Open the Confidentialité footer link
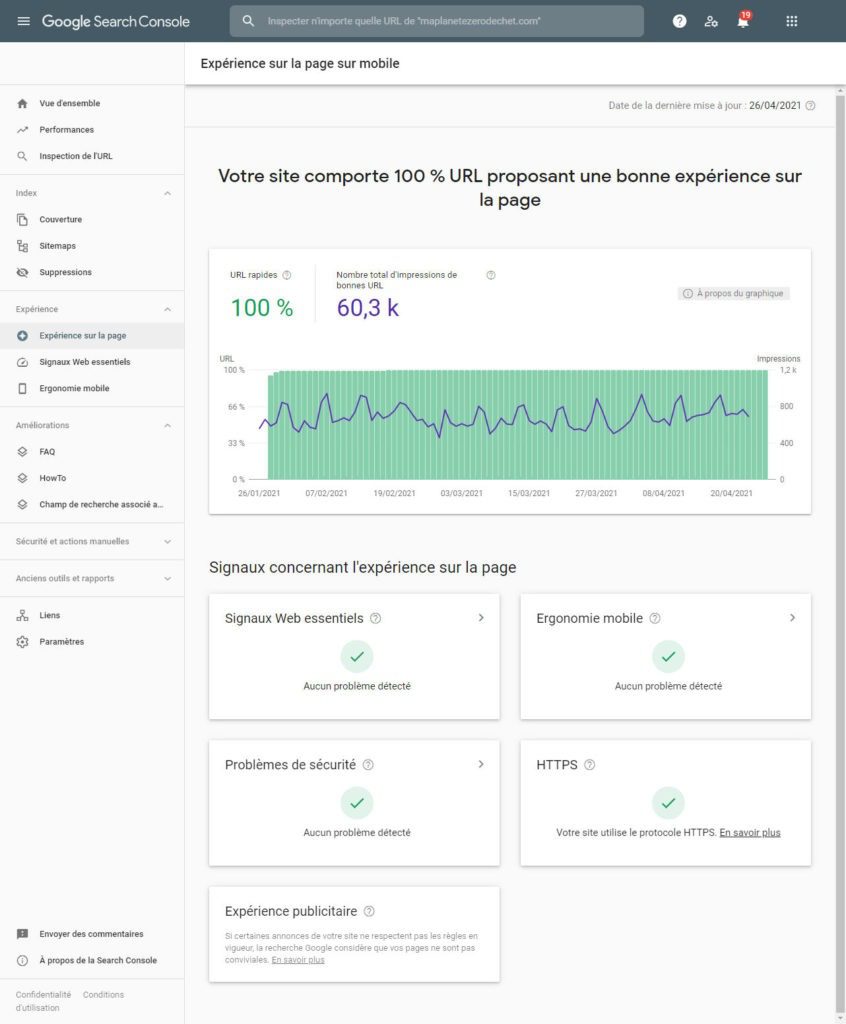 (43, 995)
